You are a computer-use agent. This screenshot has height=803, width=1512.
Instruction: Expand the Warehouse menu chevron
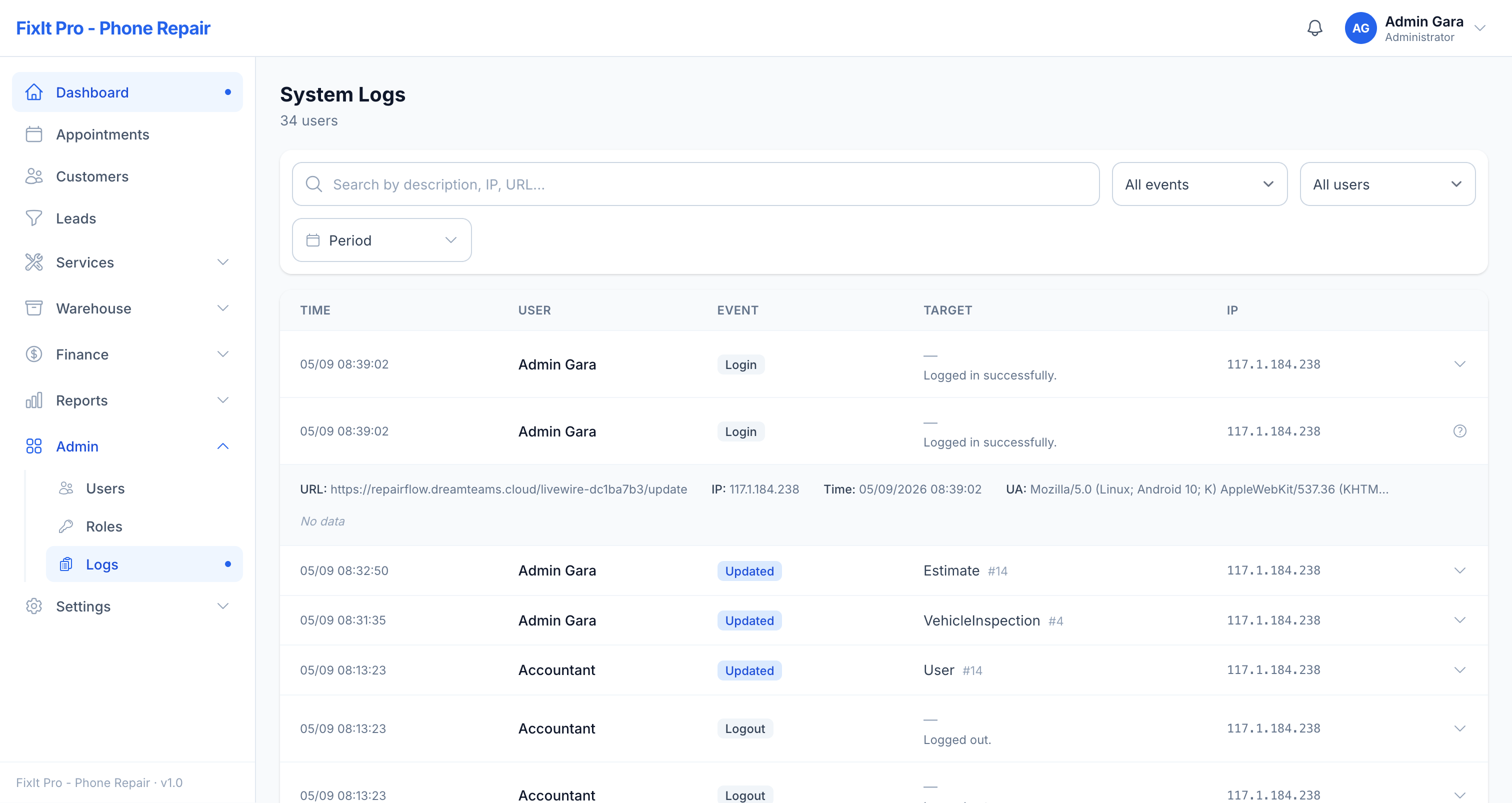(223, 308)
